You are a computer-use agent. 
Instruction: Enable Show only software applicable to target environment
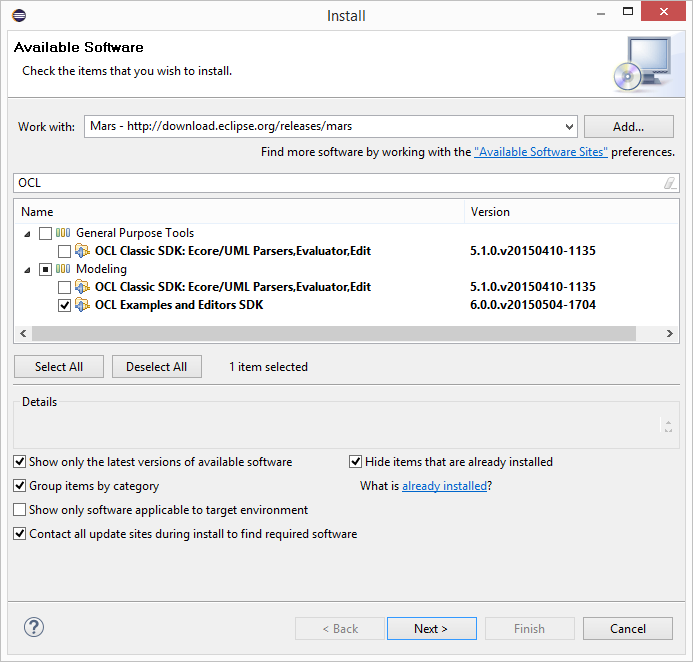click(19, 510)
